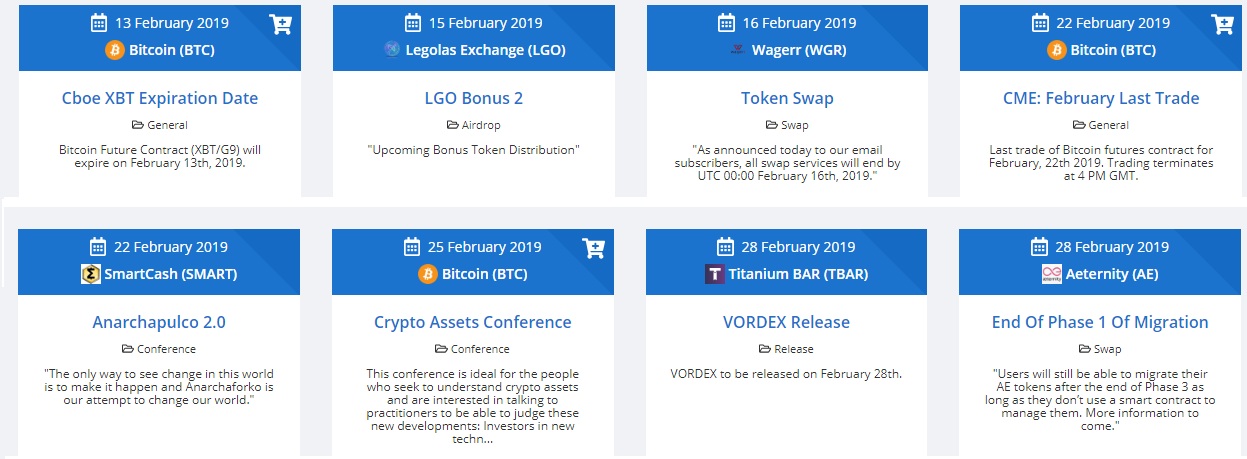Open Cboe XBT Expiration Date event

coord(160,98)
